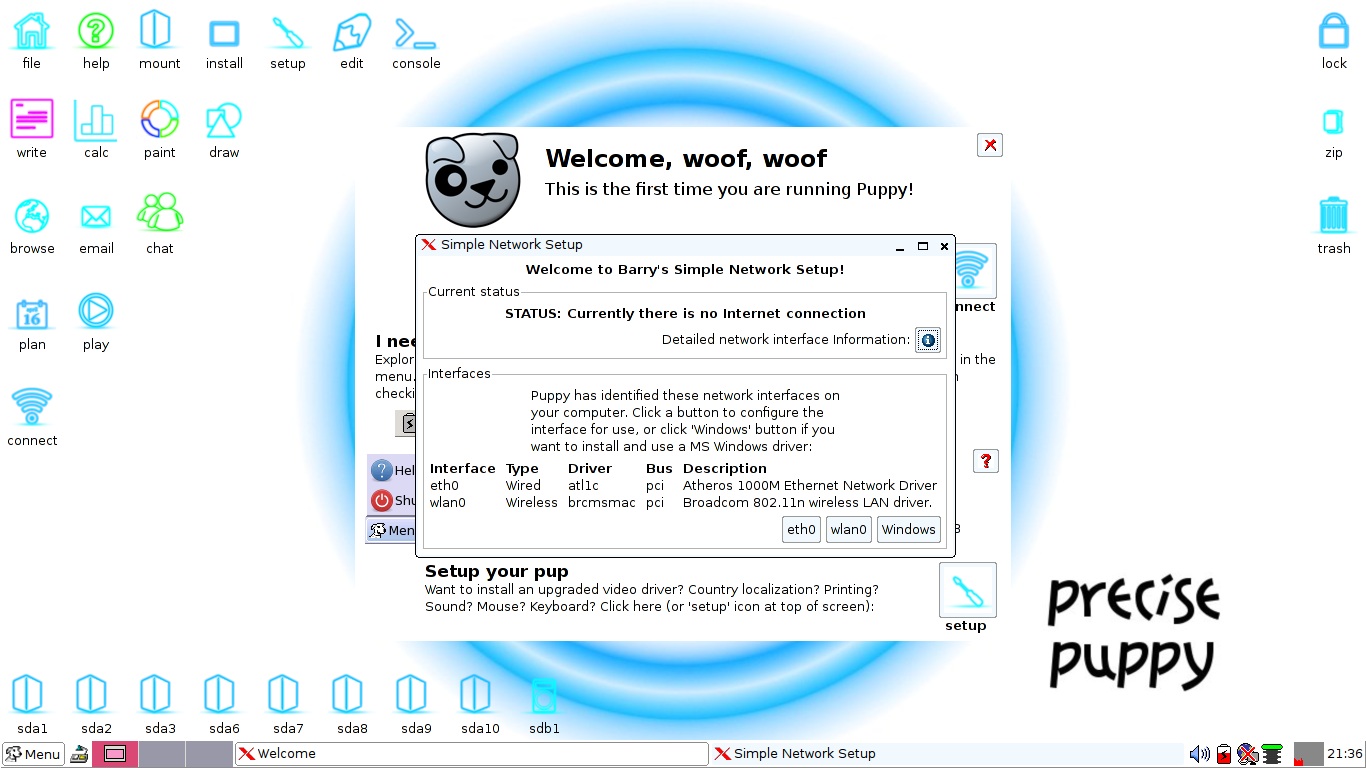This screenshot has width=1366, height=768.
Task: Open the sda1 drive icon
Action: pos(29,693)
